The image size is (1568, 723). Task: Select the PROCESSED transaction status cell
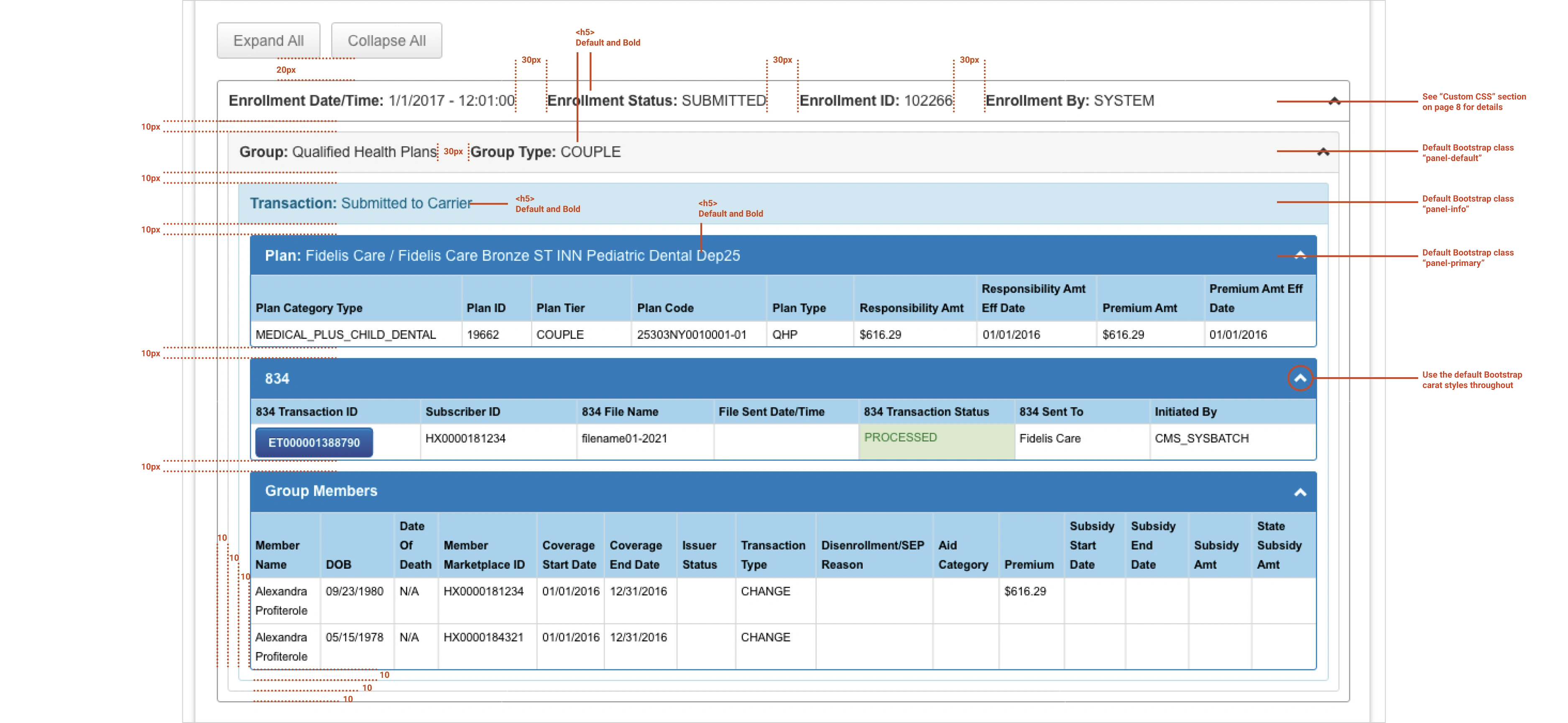pyautogui.click(x=901, y=437)
